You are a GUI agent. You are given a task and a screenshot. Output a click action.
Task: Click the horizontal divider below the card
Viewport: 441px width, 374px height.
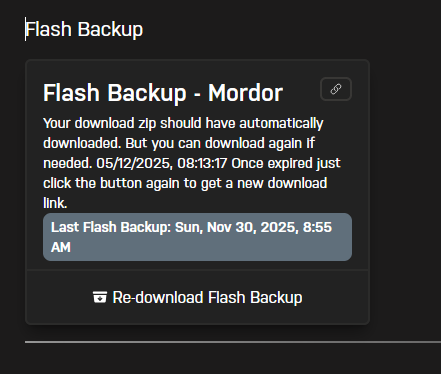click(233, 342)
